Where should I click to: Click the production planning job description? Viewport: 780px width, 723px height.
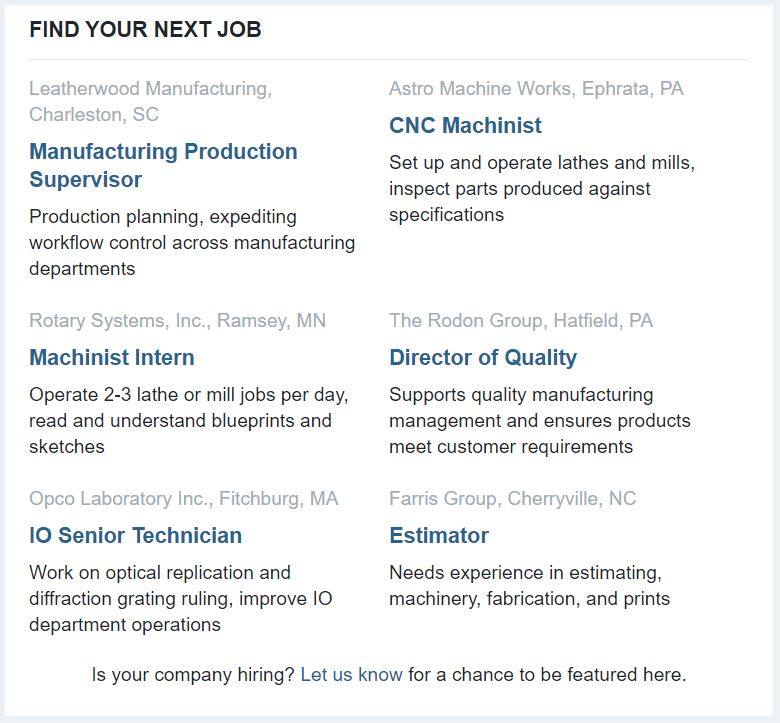192,243
